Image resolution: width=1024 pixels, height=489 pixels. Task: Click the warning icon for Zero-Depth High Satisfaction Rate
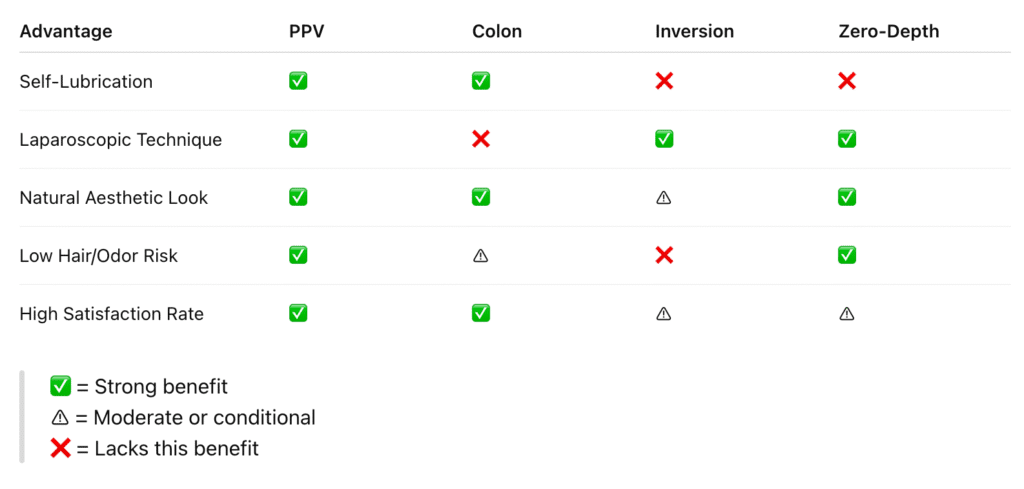(847, 314)
